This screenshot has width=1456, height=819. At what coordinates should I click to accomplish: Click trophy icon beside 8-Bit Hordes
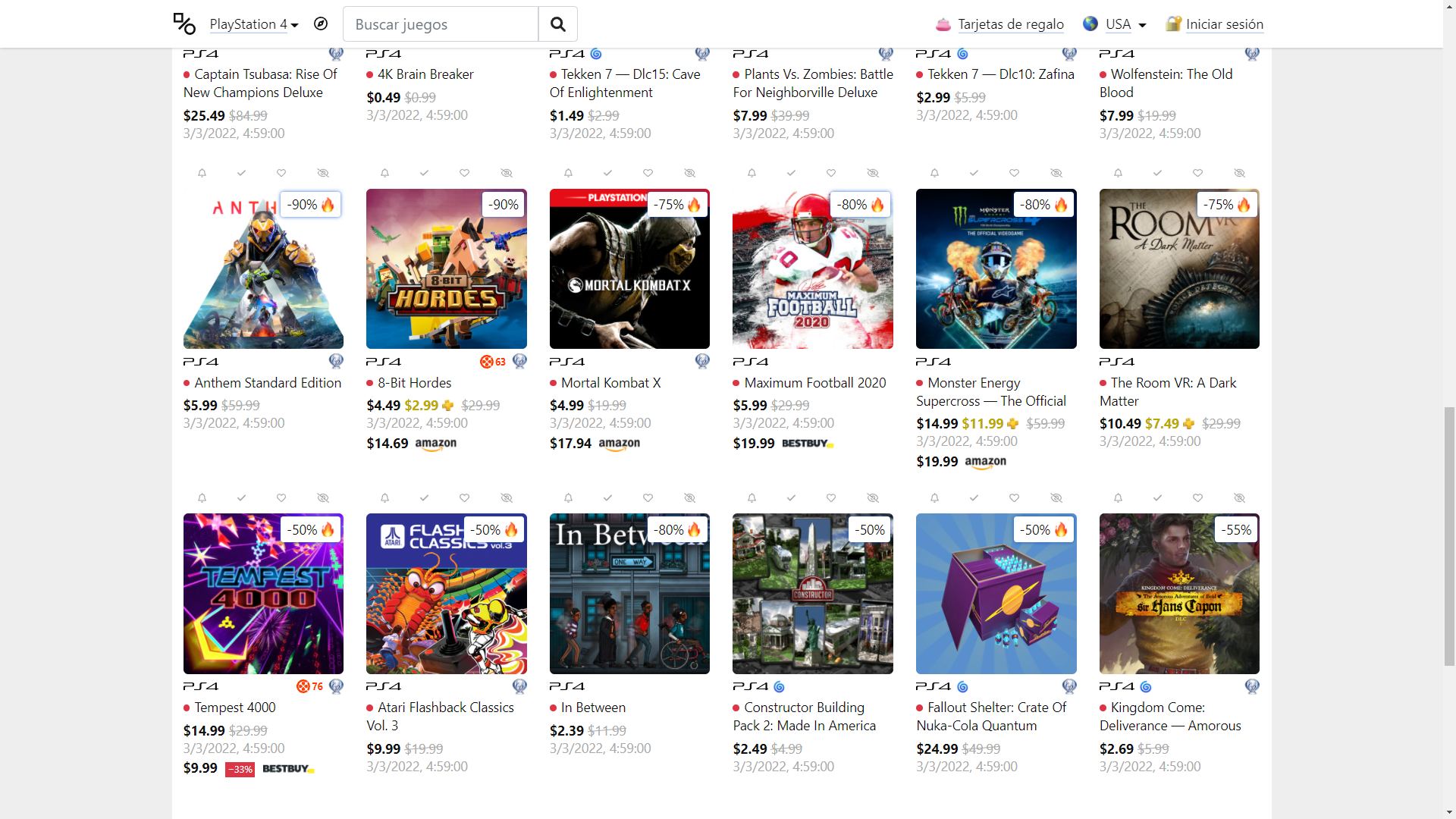(519, 361)
